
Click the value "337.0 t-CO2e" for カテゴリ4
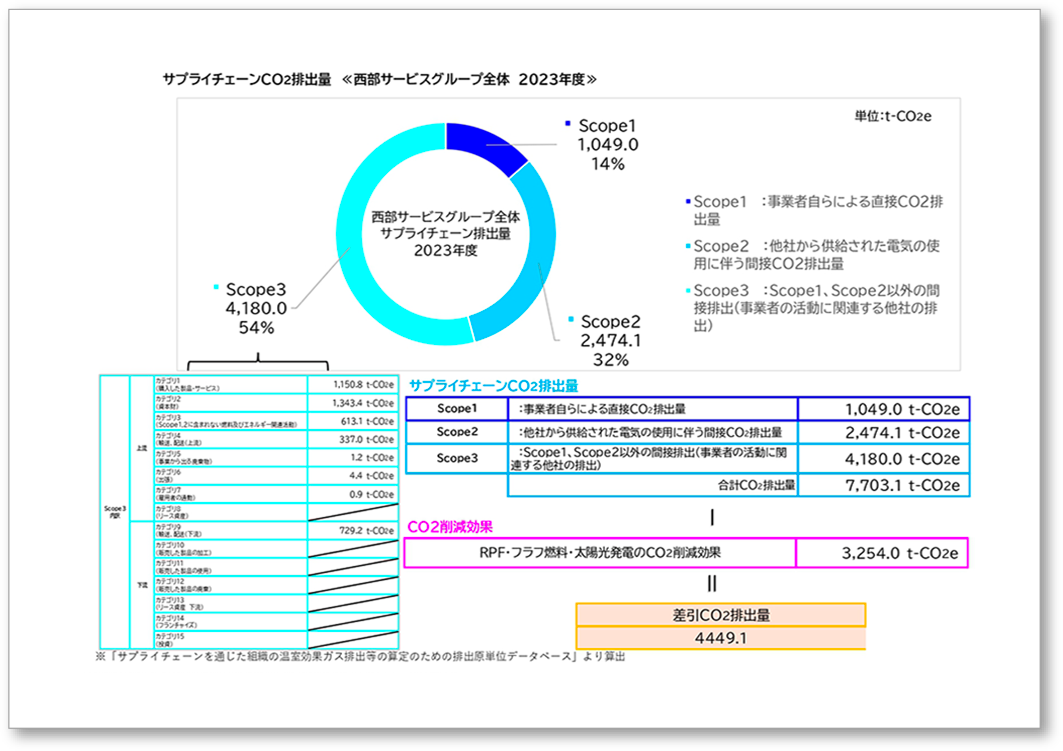pos(353,439)
